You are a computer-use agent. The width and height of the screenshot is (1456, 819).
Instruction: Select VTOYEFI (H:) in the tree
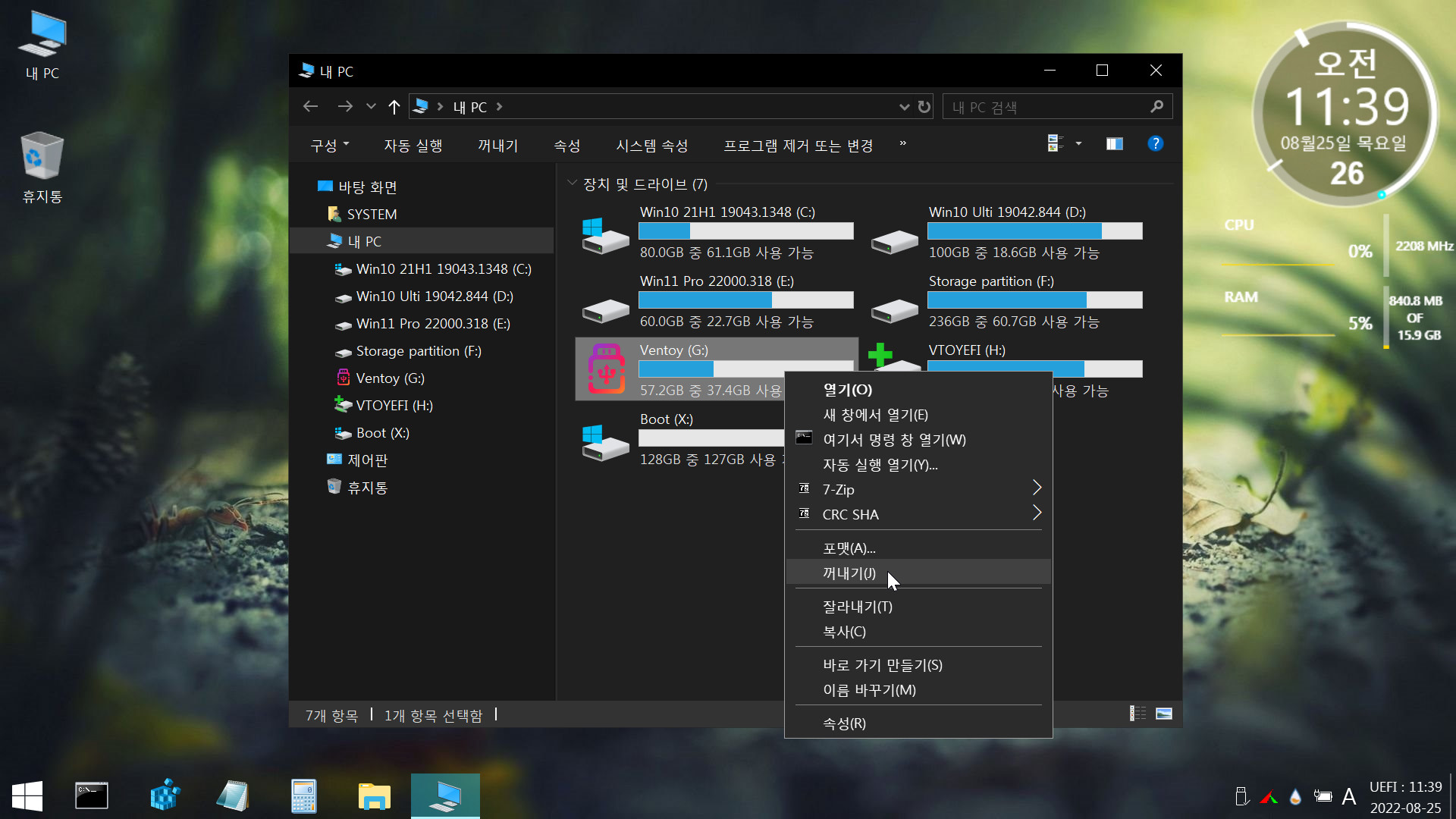click(x=394, y=405)
